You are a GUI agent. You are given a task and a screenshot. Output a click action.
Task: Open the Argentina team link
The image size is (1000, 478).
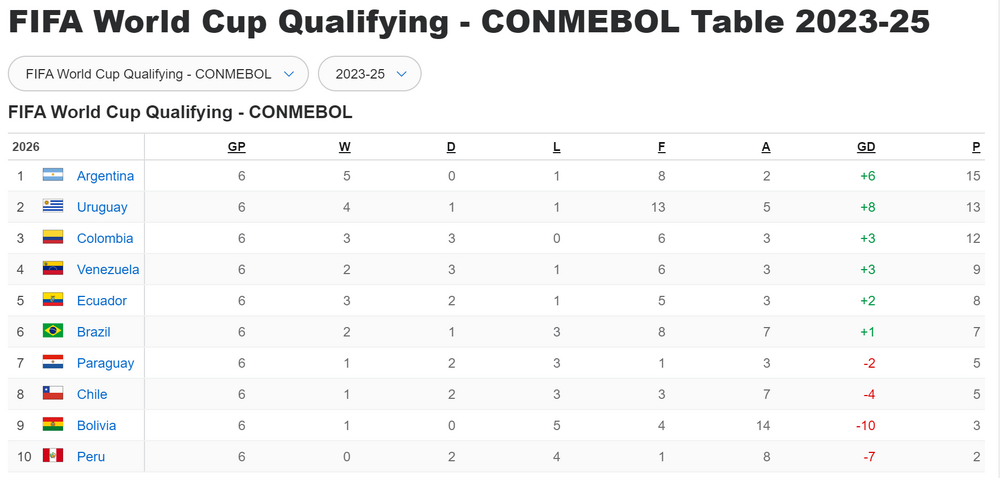105,176
